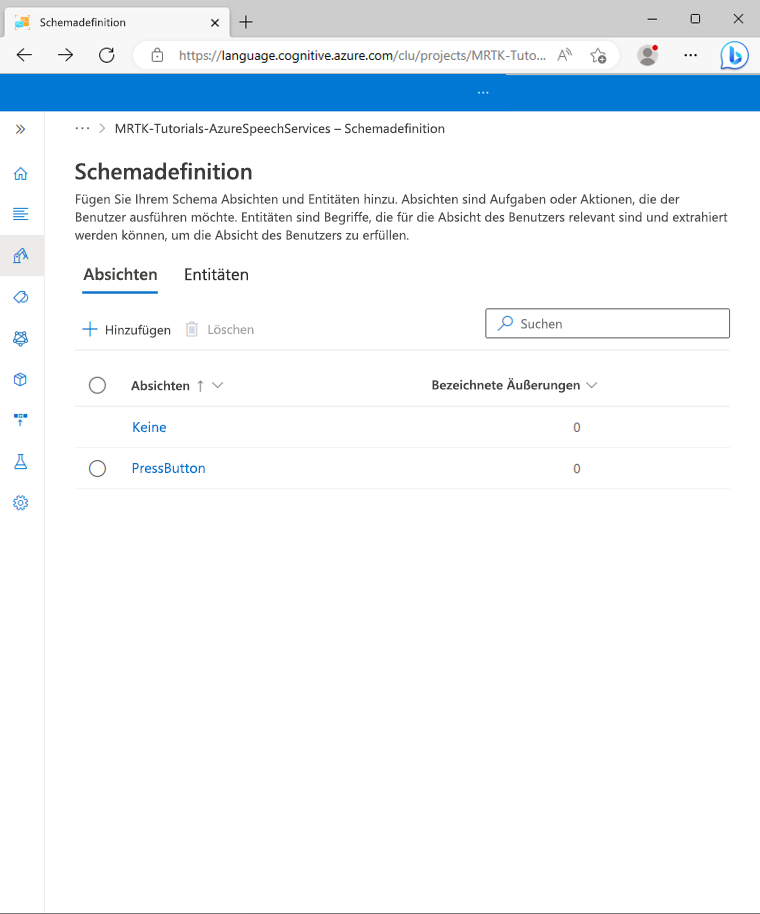Click the breadcrumb ellipsis
Viewport: 760px width, 914px height.
82,128
